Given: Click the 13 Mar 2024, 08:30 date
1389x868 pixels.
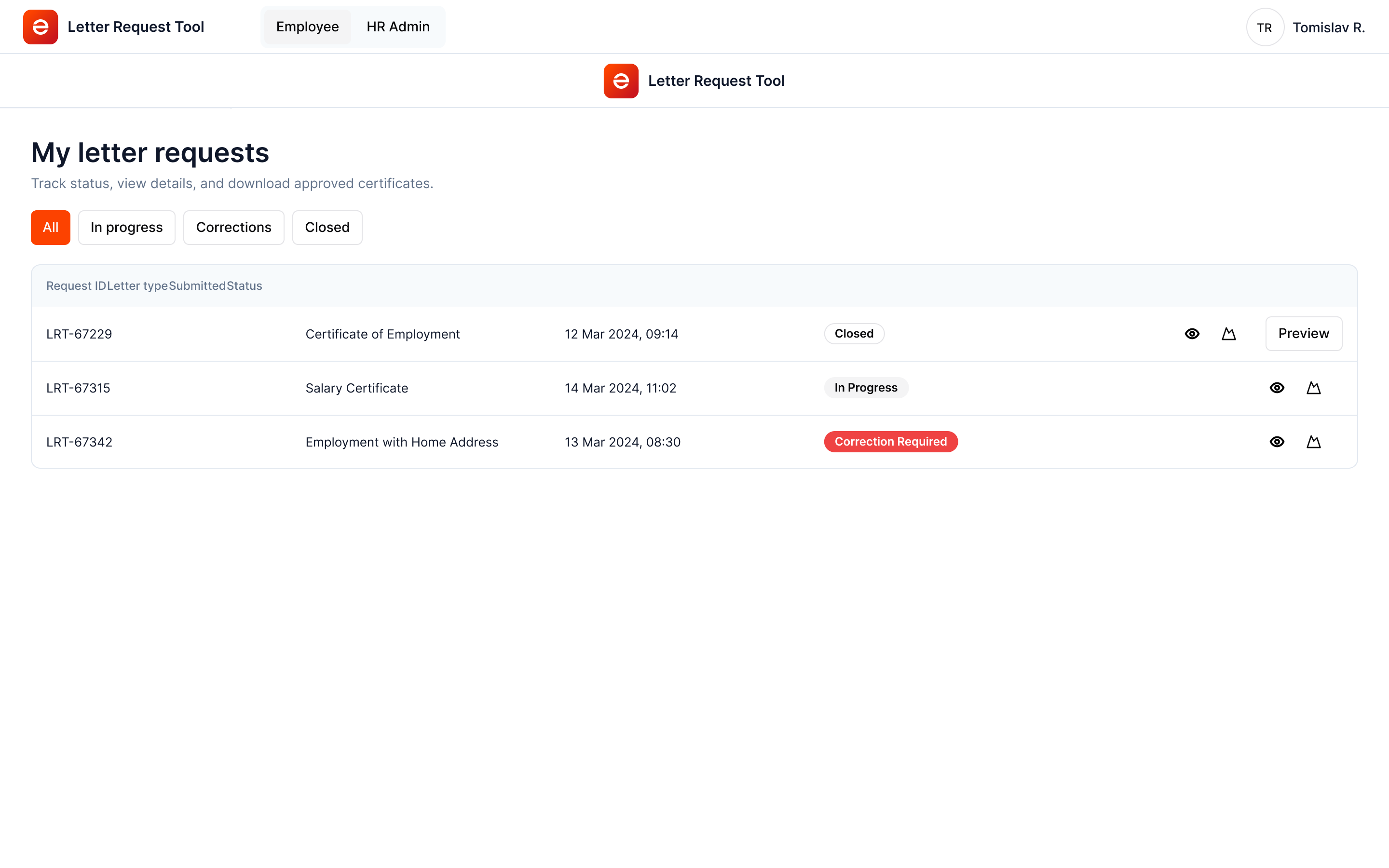Looking at the screenshot, I should coord(622,442).
